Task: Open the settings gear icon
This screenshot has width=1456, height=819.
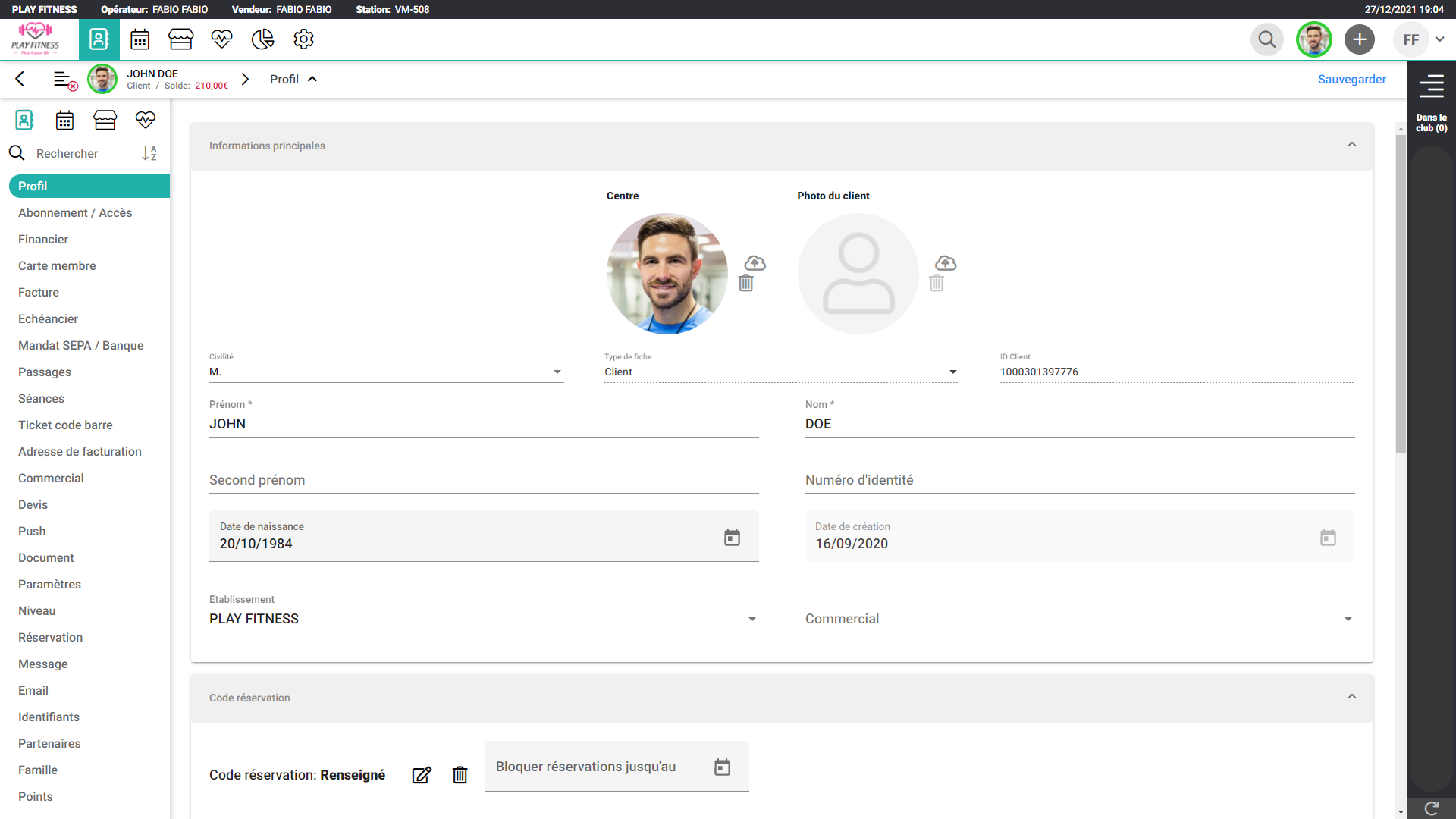Action: [303, 39]
